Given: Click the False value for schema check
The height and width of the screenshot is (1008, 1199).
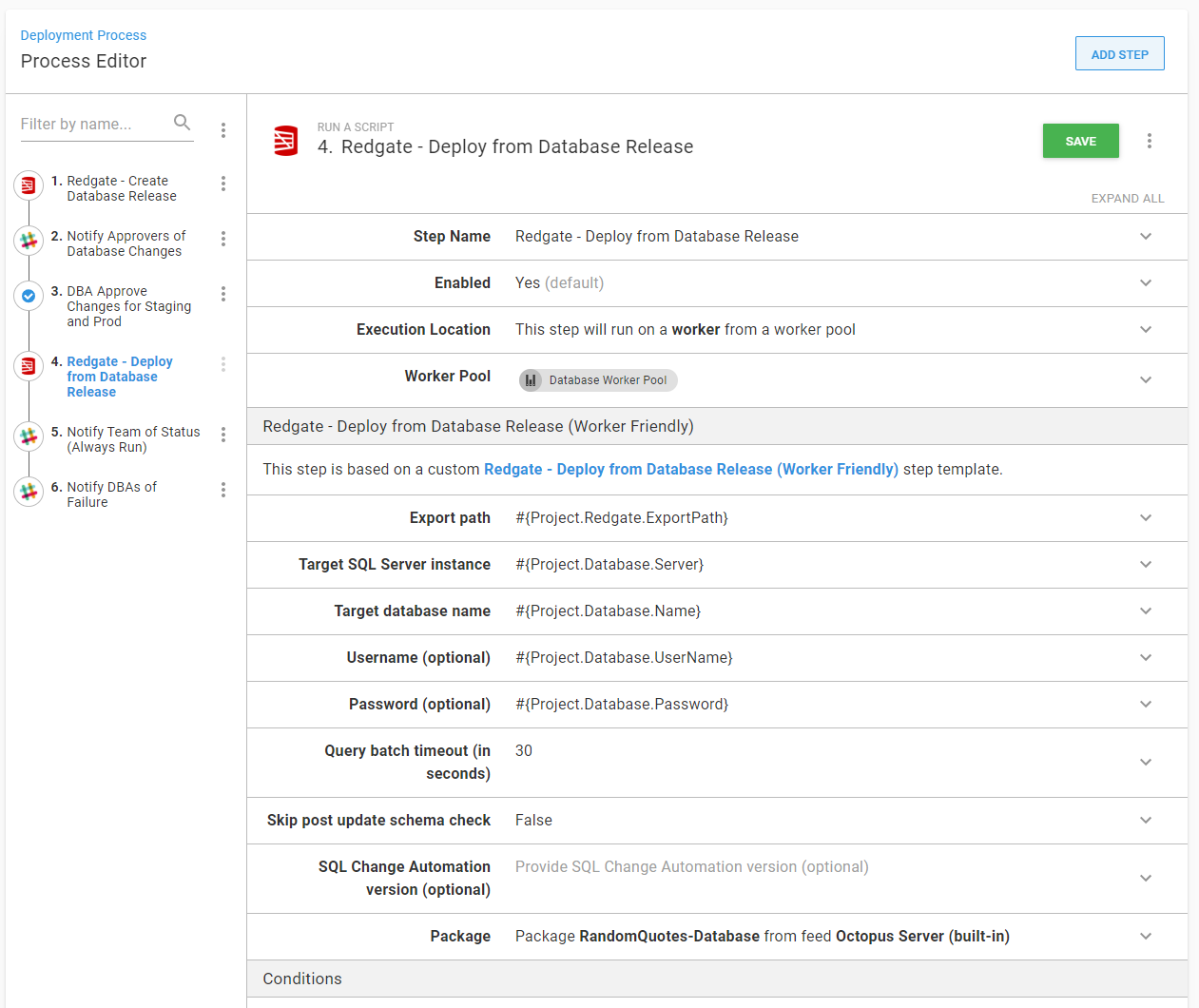Looking at the screenshot, I should click(533, 821).
